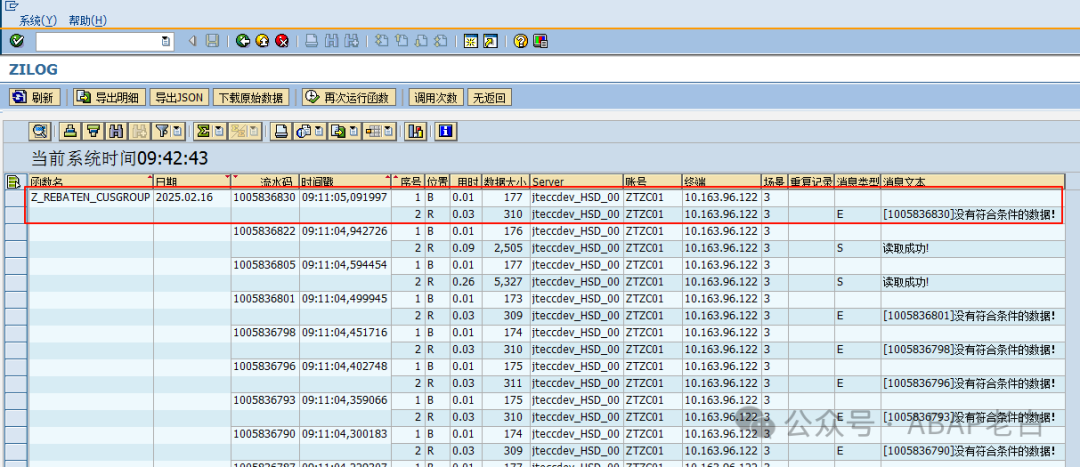This screenshot has height=467, width=1080.
Task: Go to previous page icon
Action: [x=402, y=41]
